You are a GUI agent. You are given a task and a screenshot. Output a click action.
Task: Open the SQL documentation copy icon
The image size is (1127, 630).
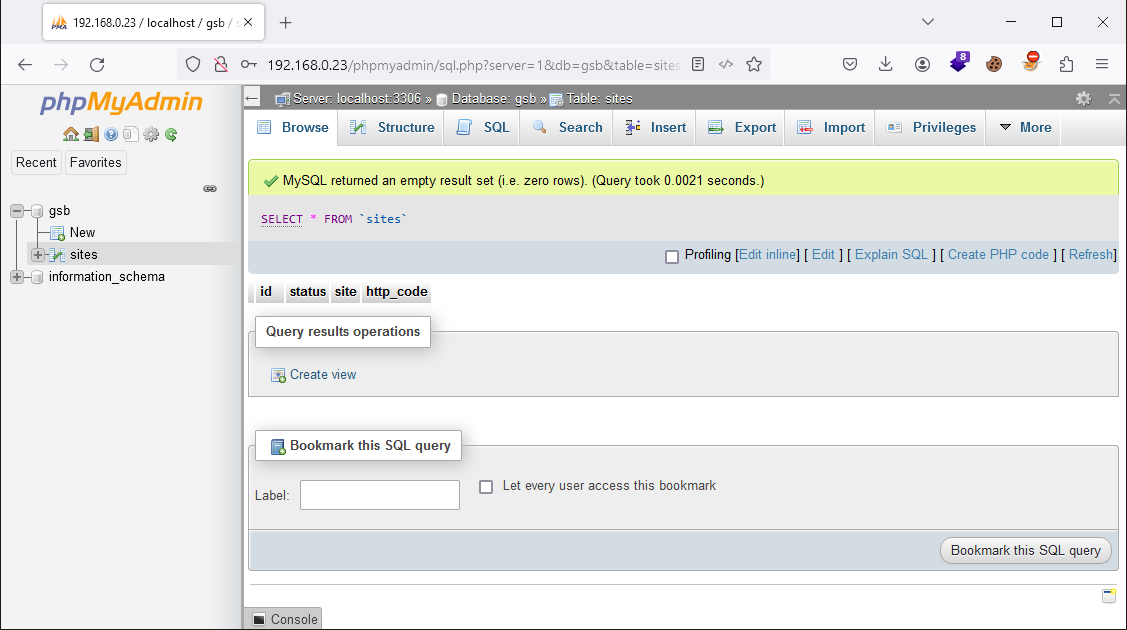point(130,134)
